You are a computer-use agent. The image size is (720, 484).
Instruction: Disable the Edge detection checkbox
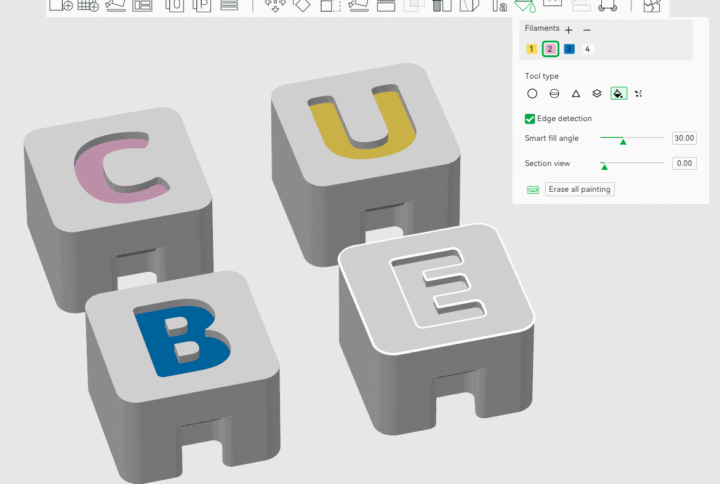531,119
